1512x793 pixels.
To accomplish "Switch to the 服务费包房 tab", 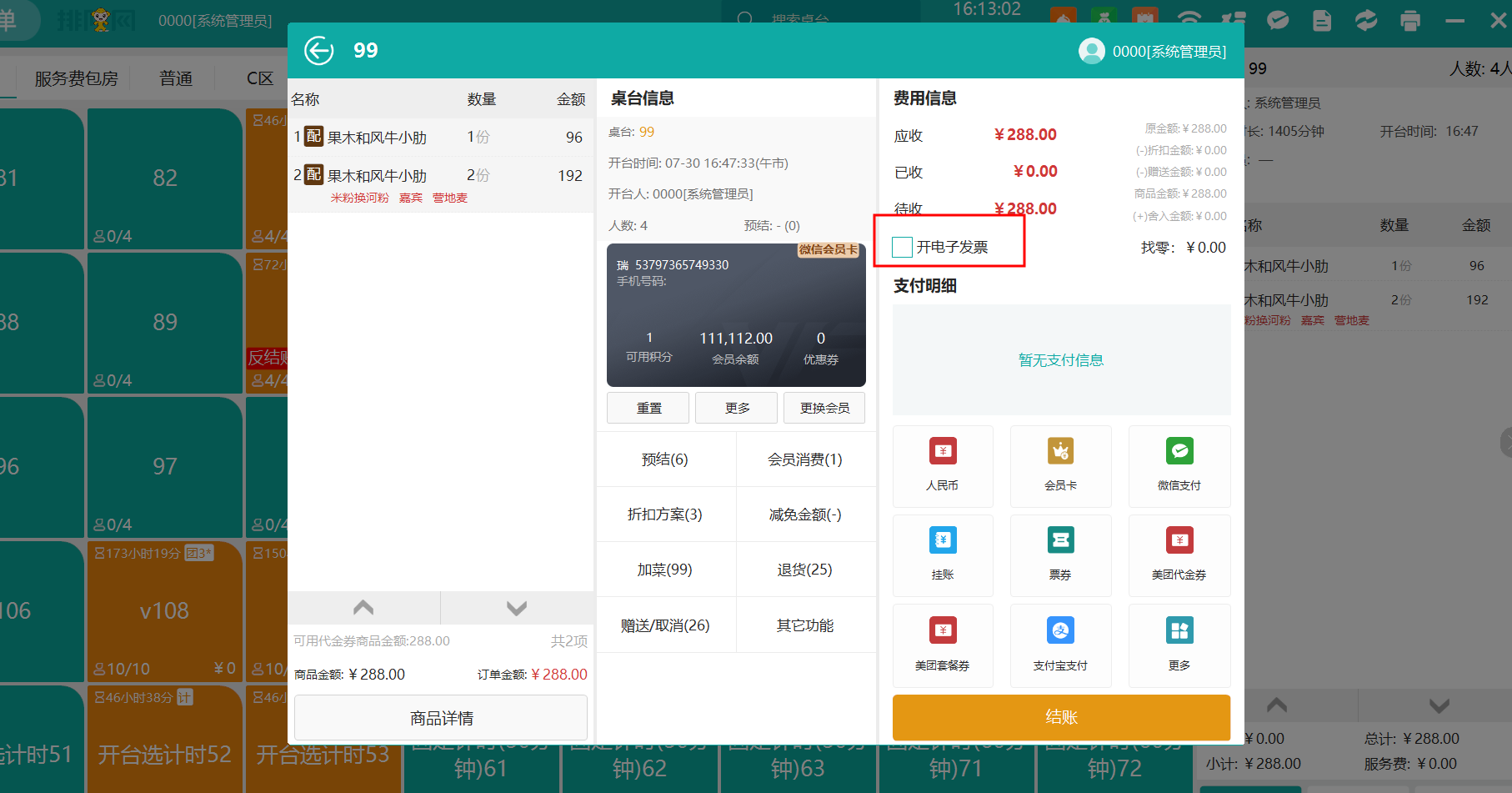I will click(76, 78).
